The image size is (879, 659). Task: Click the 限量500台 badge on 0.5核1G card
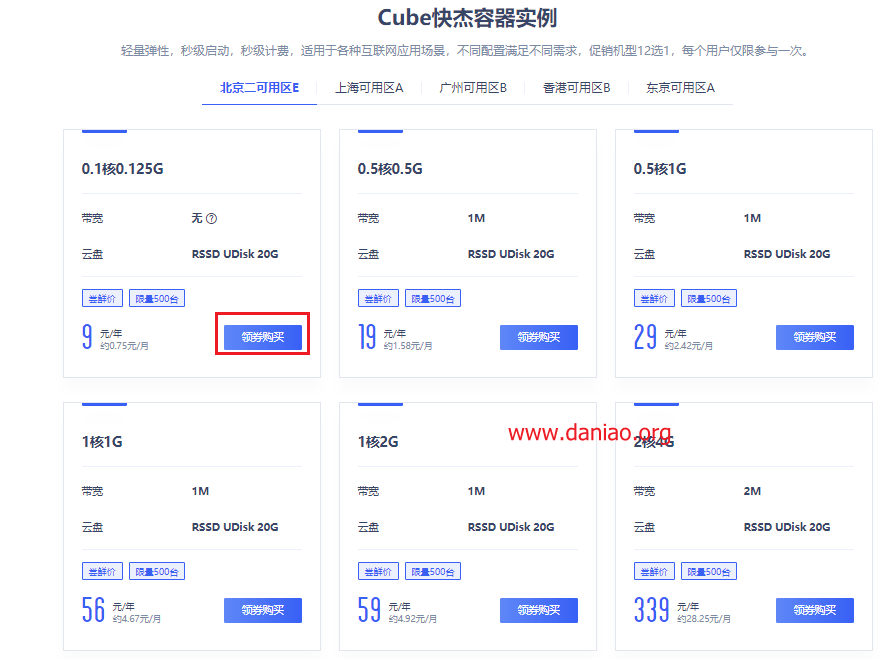(708, 298)
